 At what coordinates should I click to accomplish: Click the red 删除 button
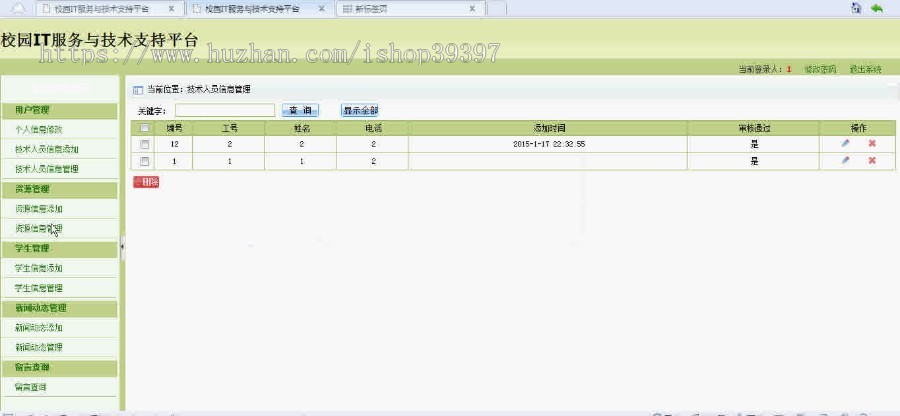pyautogui.click(x=146, y=182)
